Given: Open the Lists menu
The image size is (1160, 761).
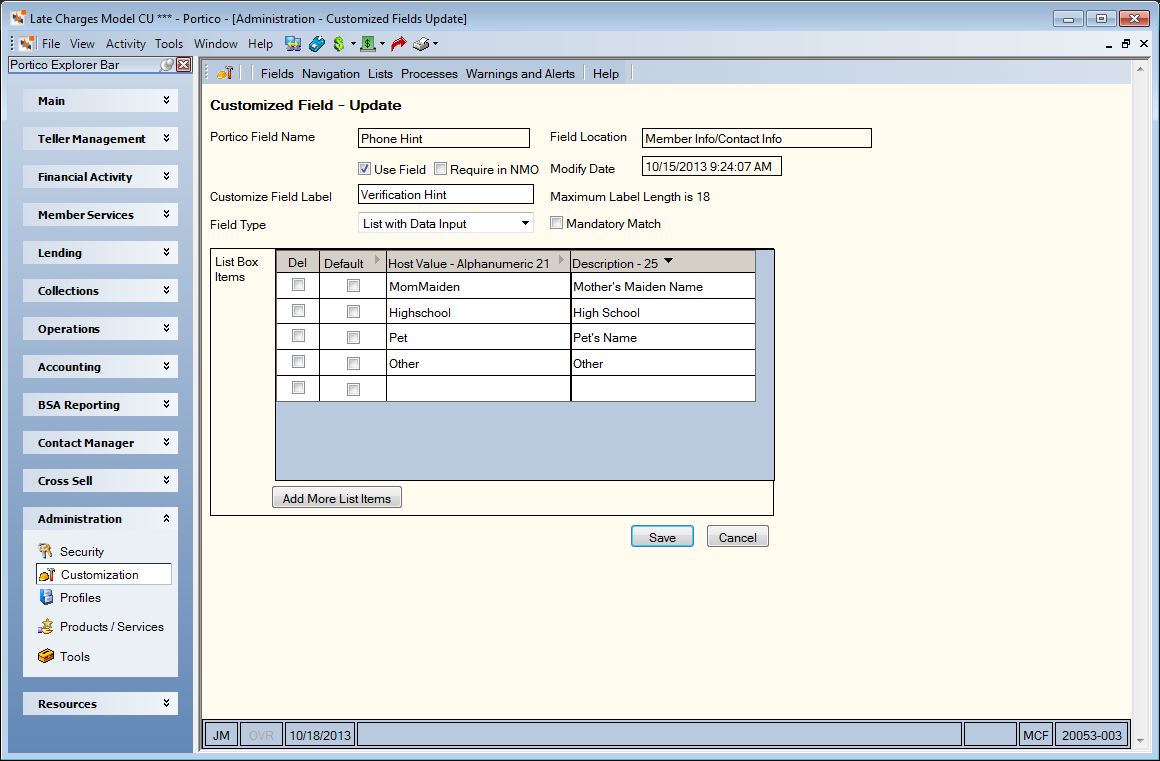Looking at the screenshot, I should pos(380,73).
